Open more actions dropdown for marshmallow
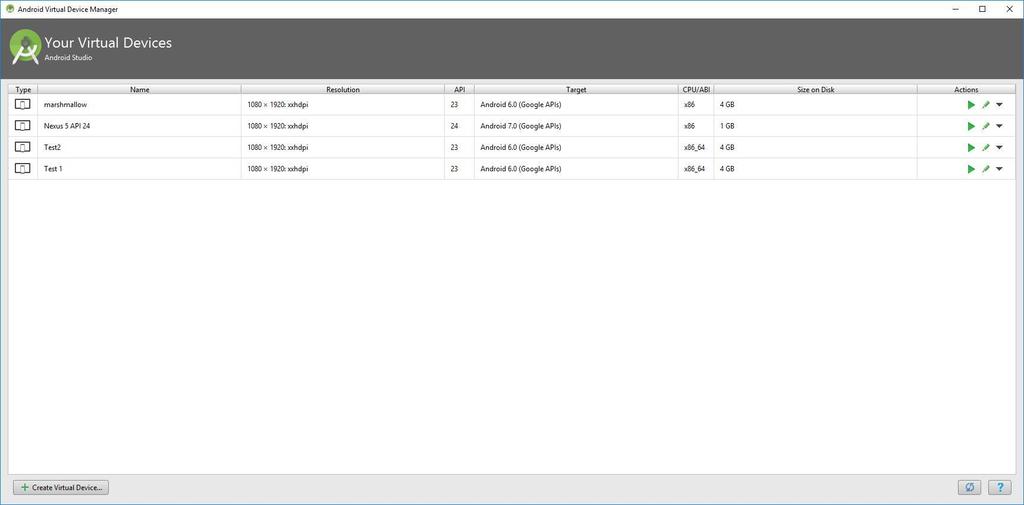Viewport: 1024px width, 505px height. (999, 105)
